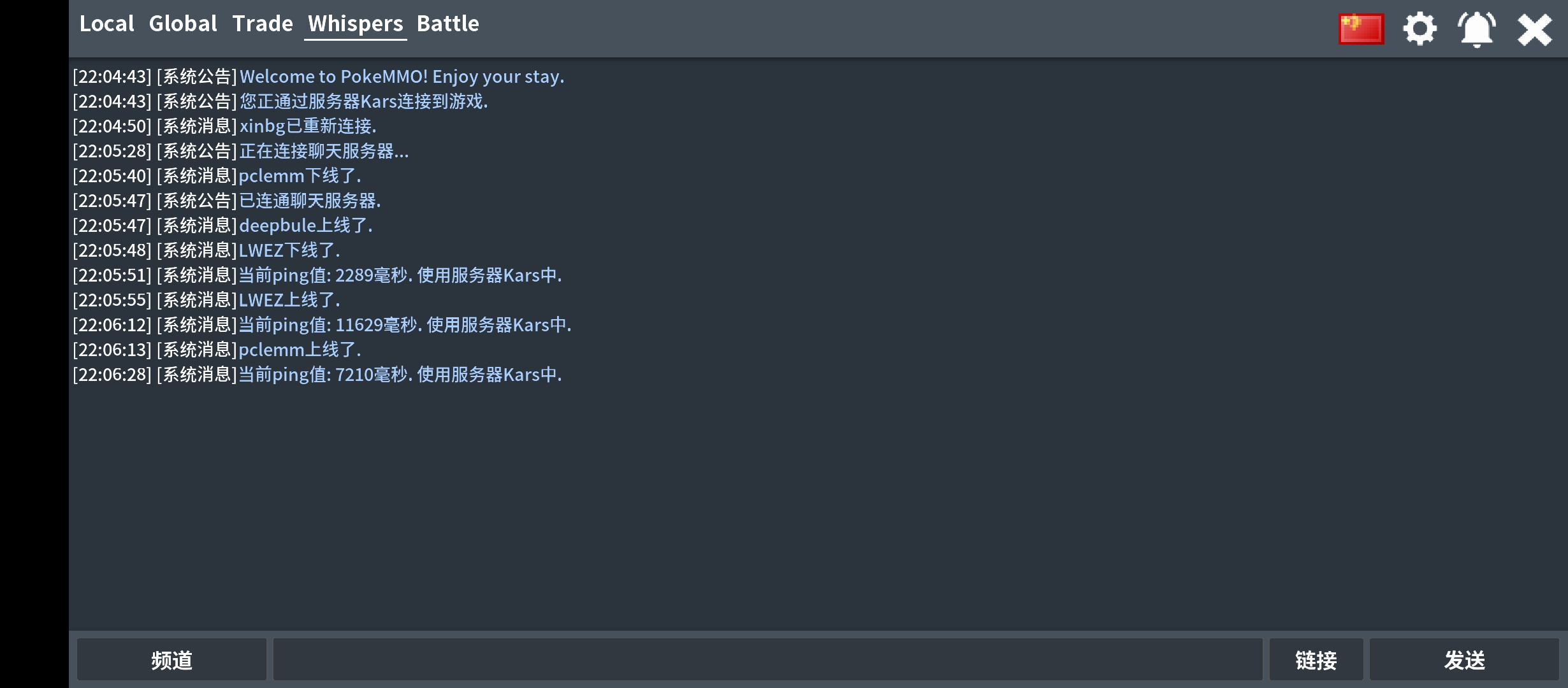Open the 频道 channel selector

[171, 660]
